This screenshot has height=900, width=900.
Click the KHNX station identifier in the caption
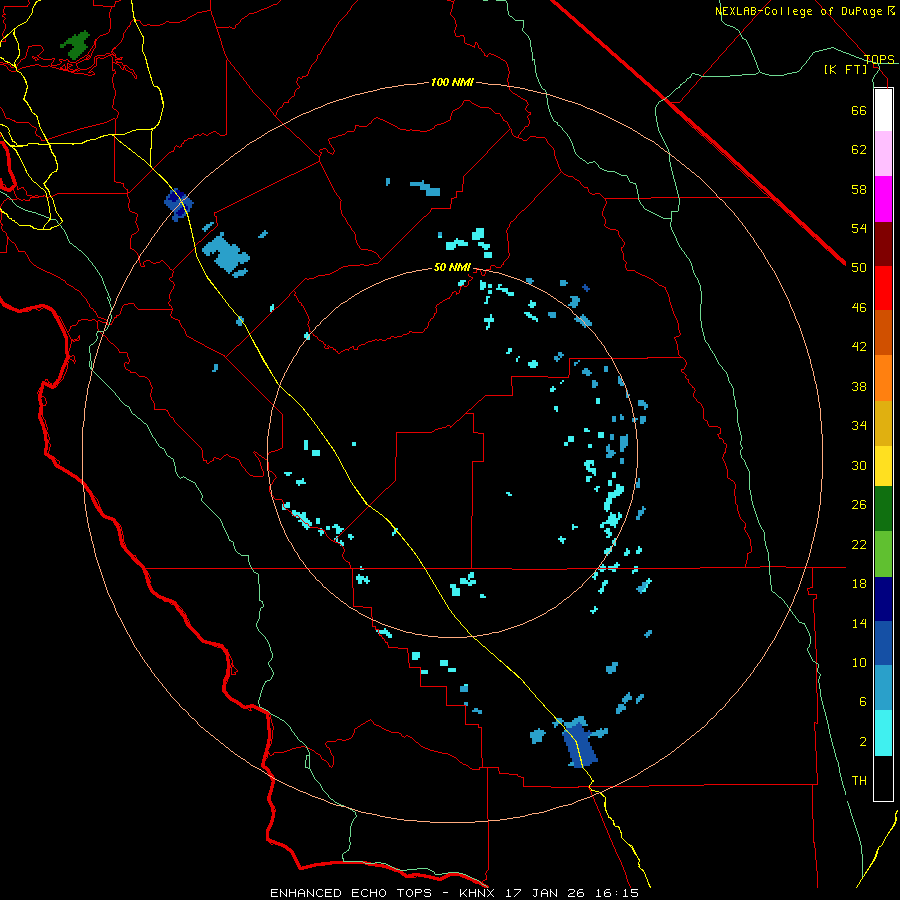(x=479, y=893)
